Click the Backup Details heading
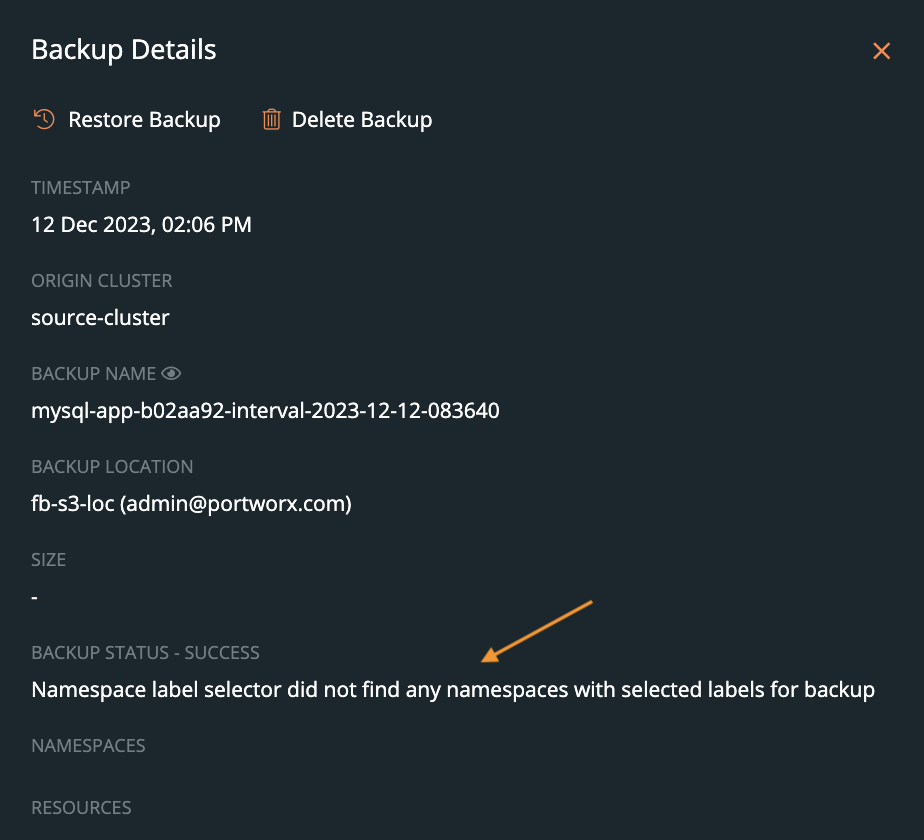The width and height of the screenshot is (924, 840). click(x=124, y=50)
